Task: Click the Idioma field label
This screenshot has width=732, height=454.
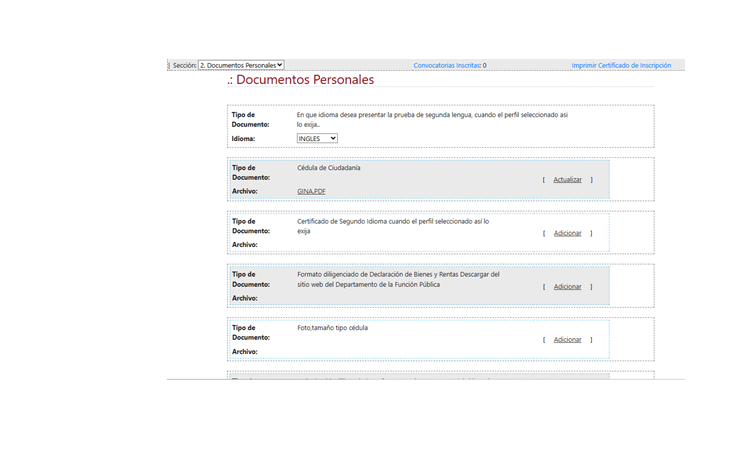Action: click(244, 139)
